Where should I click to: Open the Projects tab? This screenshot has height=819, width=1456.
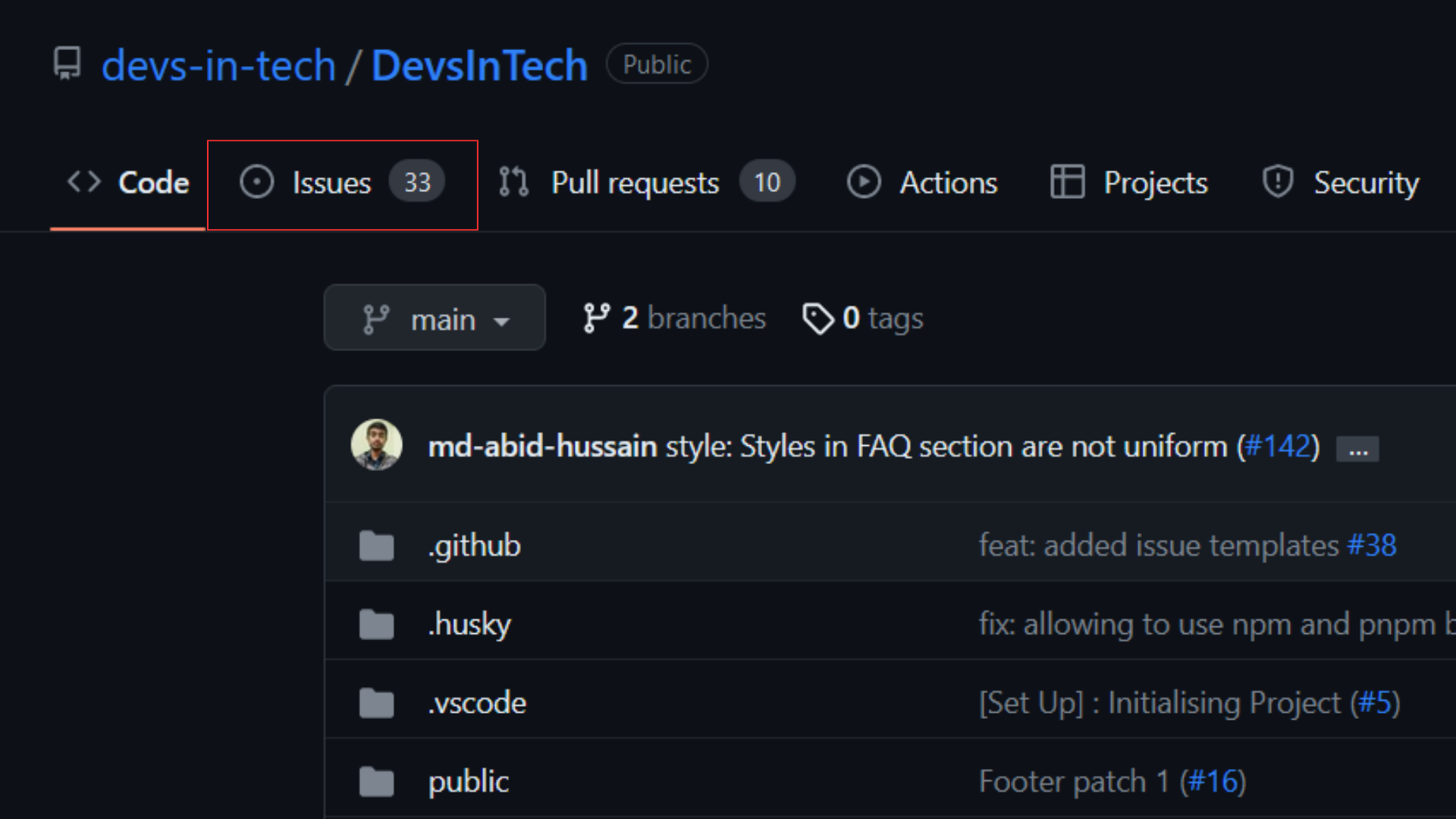[x=1128, y=184]
